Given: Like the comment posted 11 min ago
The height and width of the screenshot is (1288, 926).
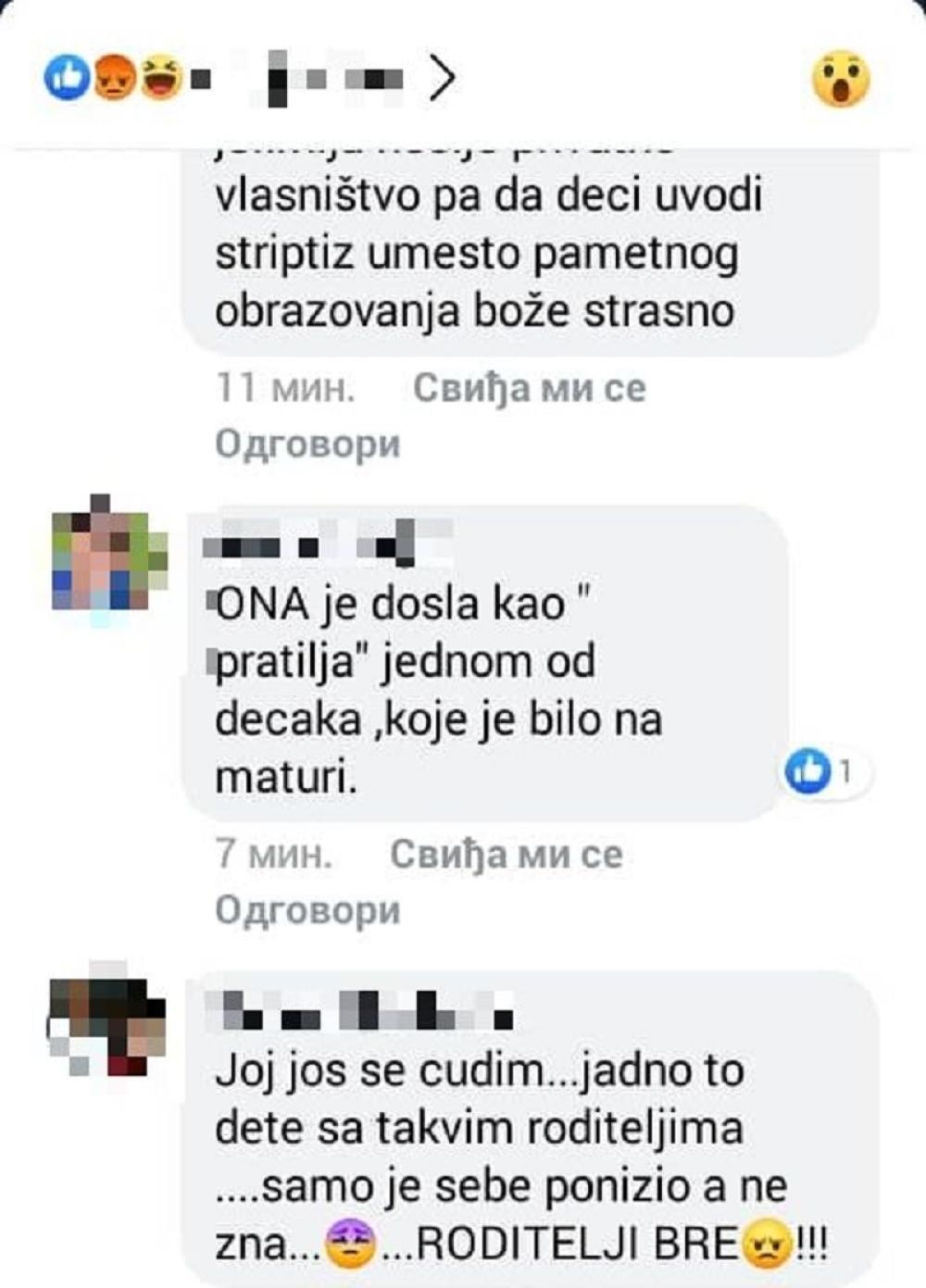Looking at the screenshot, I should click(x=529, y=387).
